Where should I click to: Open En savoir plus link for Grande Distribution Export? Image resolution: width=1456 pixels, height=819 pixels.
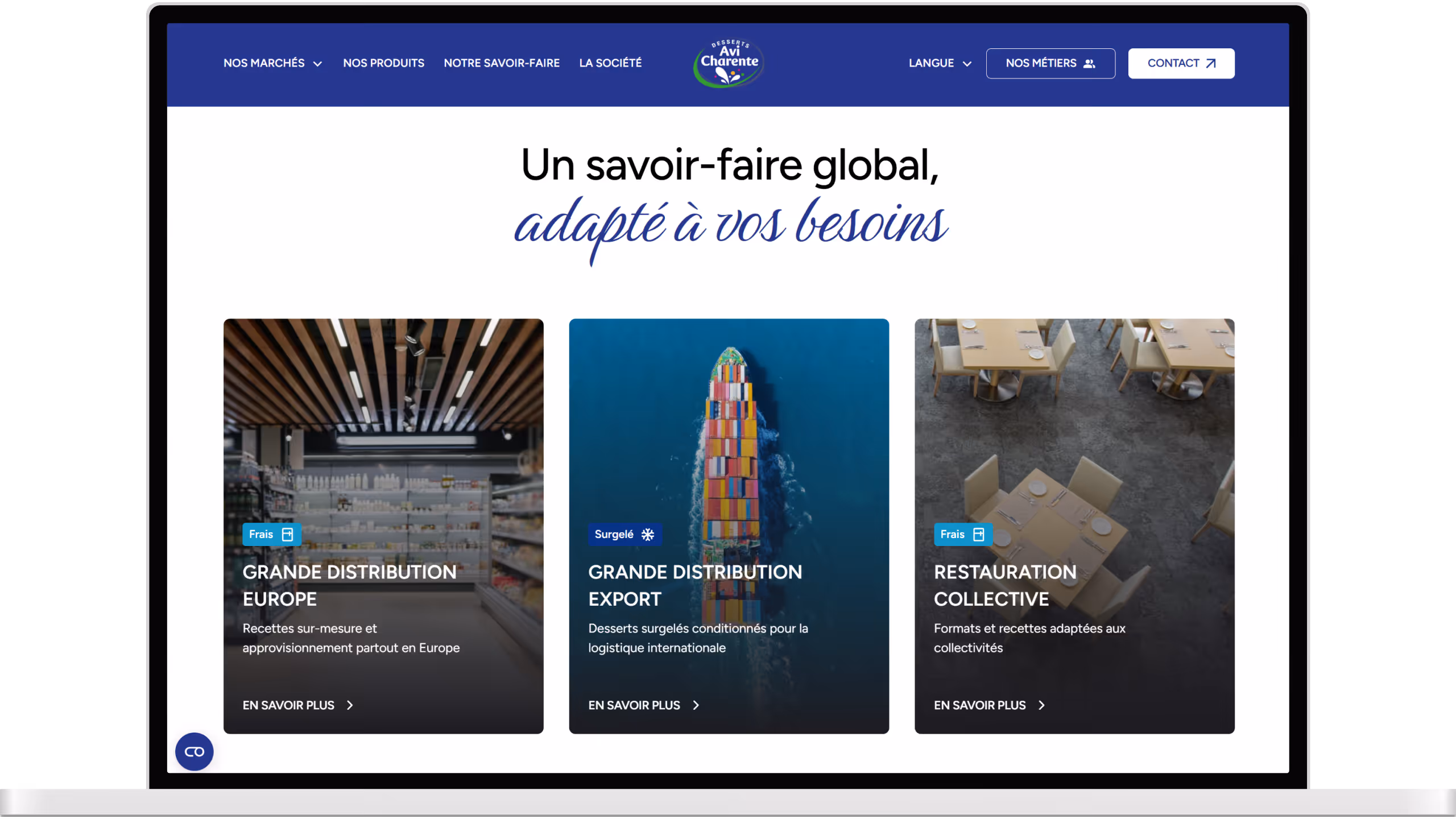(x=643, y=705)
